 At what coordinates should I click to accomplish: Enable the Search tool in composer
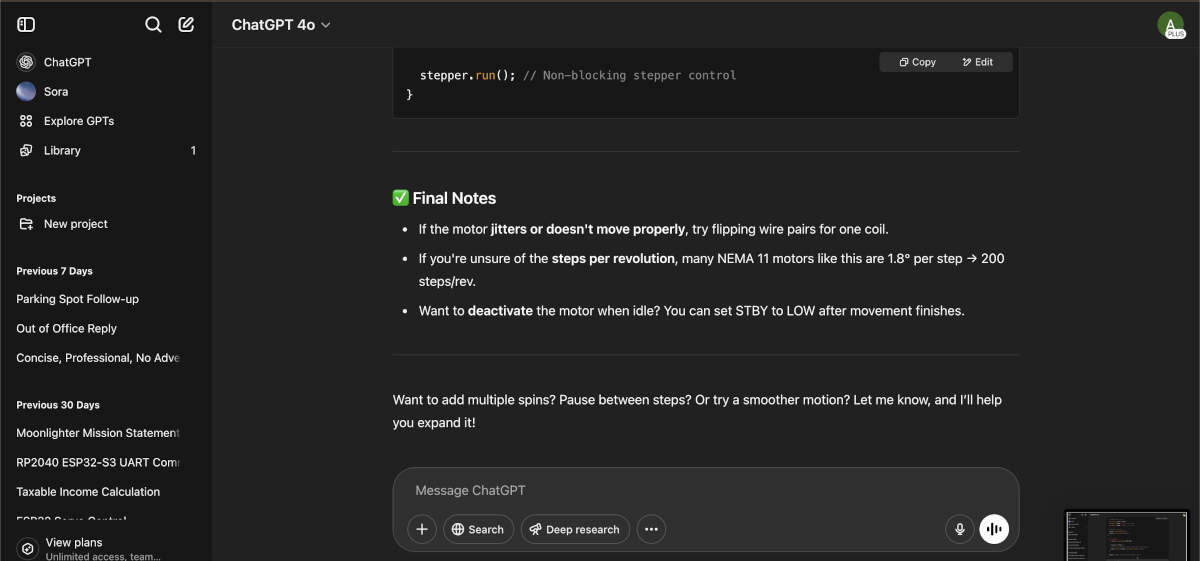point(478,529)
